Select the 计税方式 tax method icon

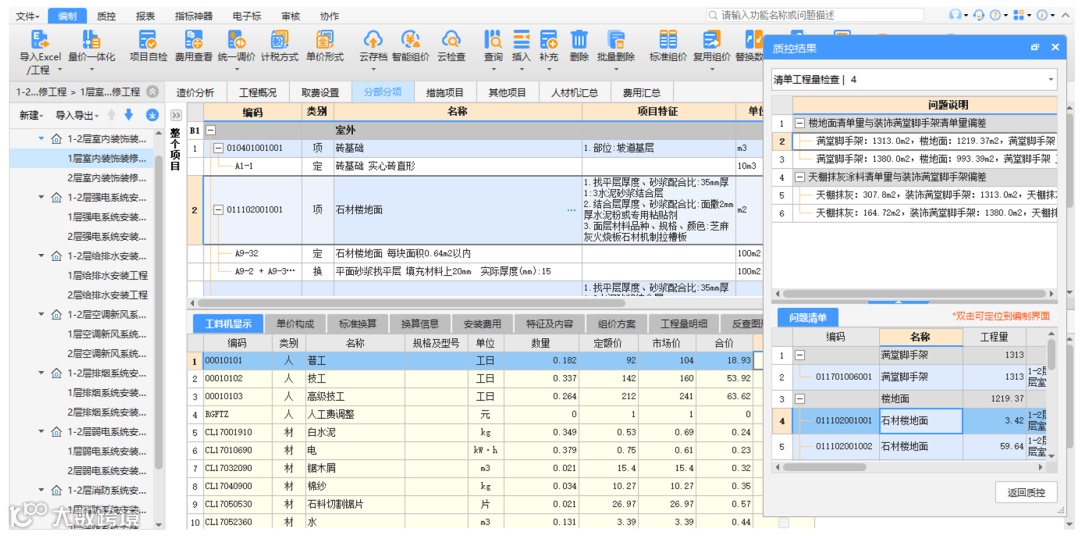[x=279, y=39]
